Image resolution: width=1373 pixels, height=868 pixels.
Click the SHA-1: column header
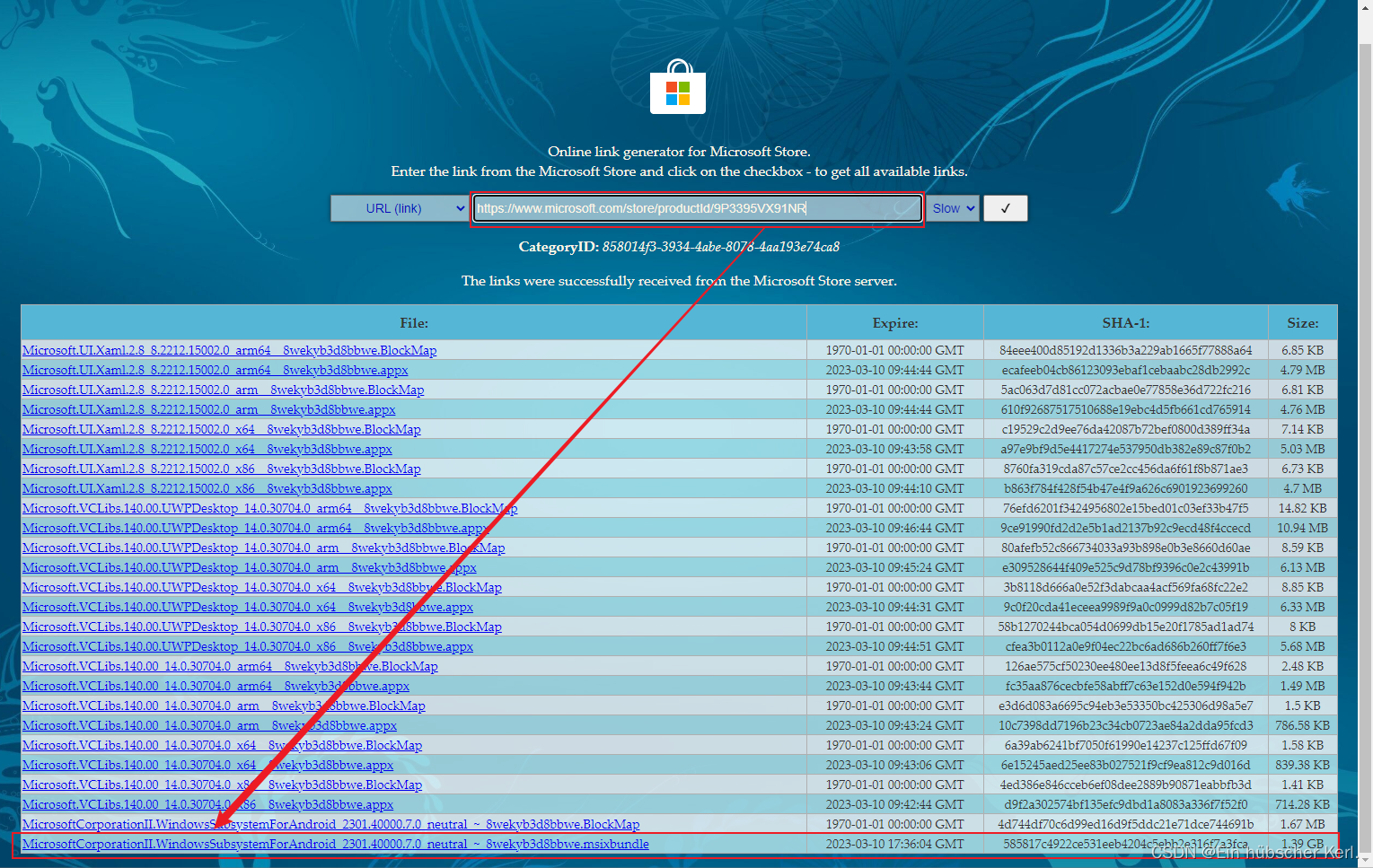pos(1126,323)
